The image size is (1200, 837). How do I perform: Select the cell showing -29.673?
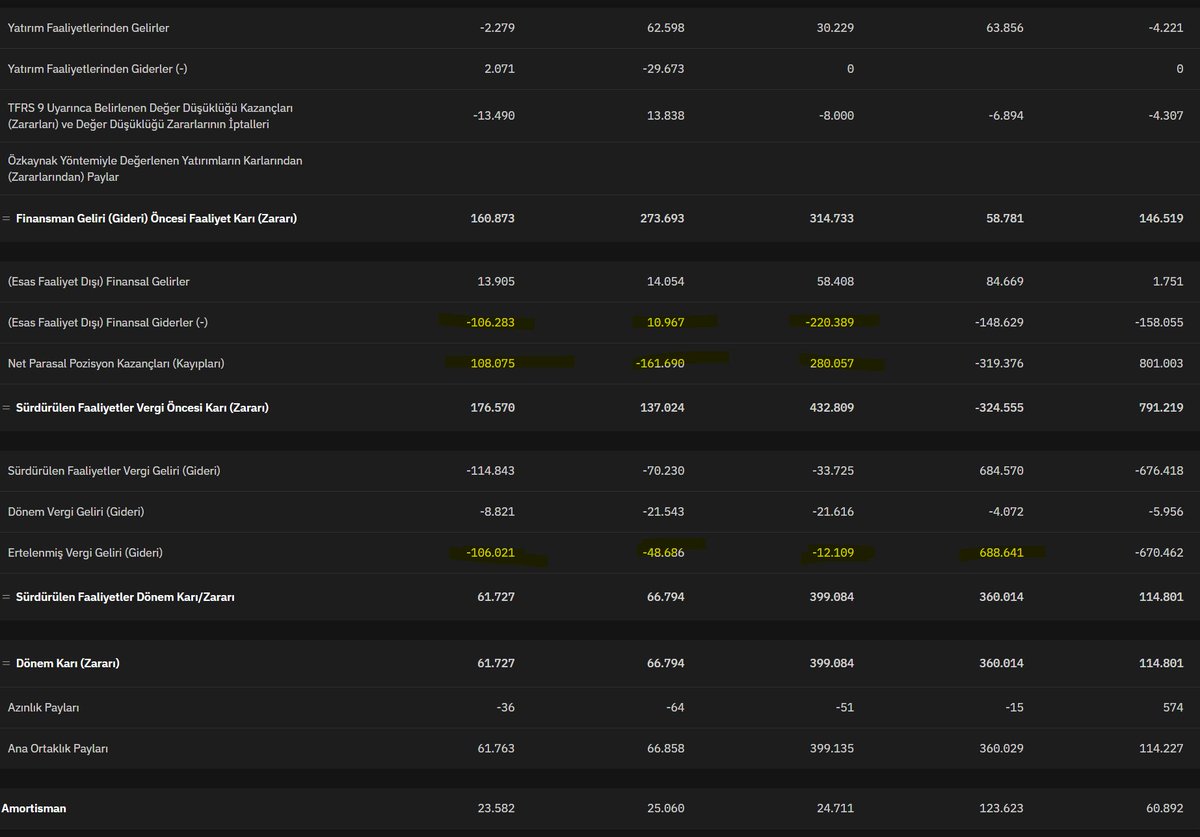click(663, 69)
